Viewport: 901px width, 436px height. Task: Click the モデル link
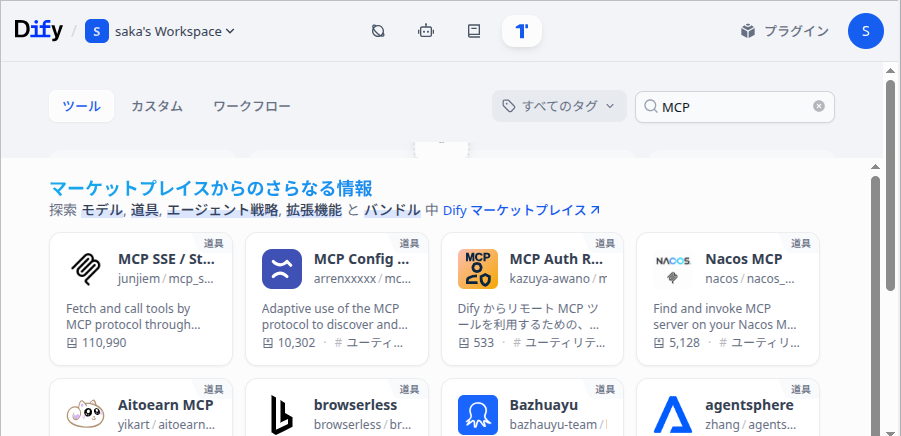point(103,210)
